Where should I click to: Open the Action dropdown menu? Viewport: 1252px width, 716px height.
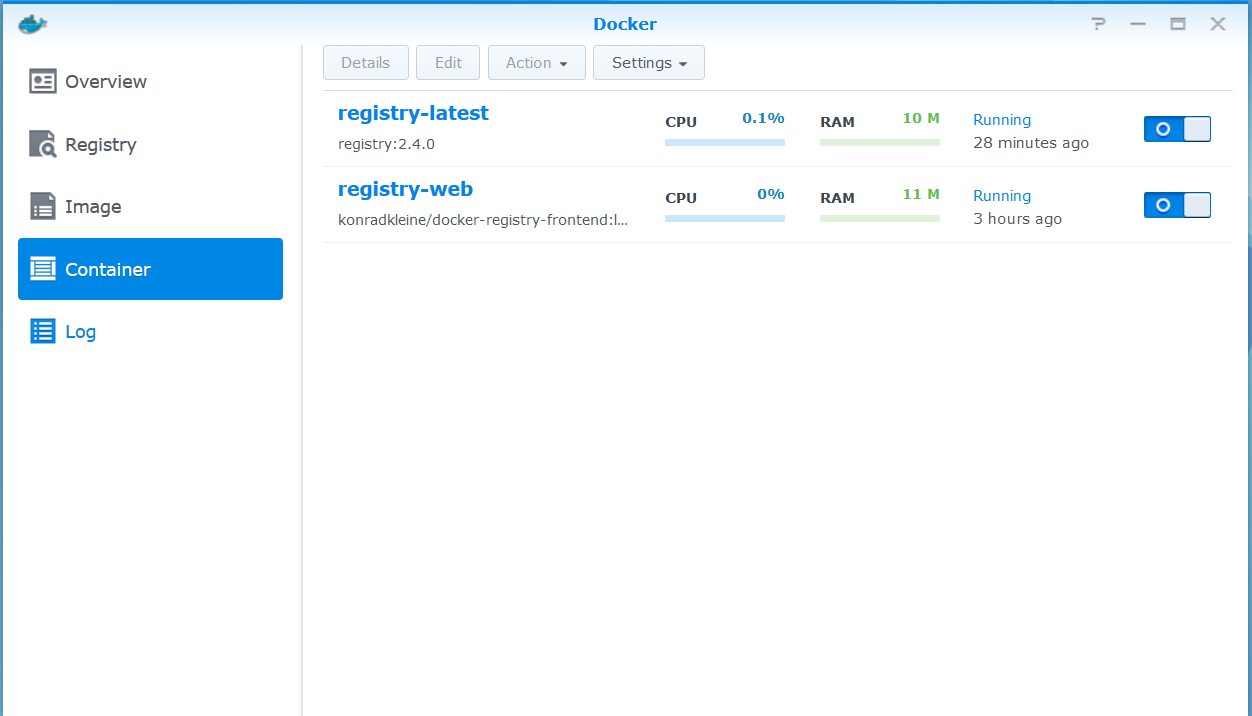point(536,62)
